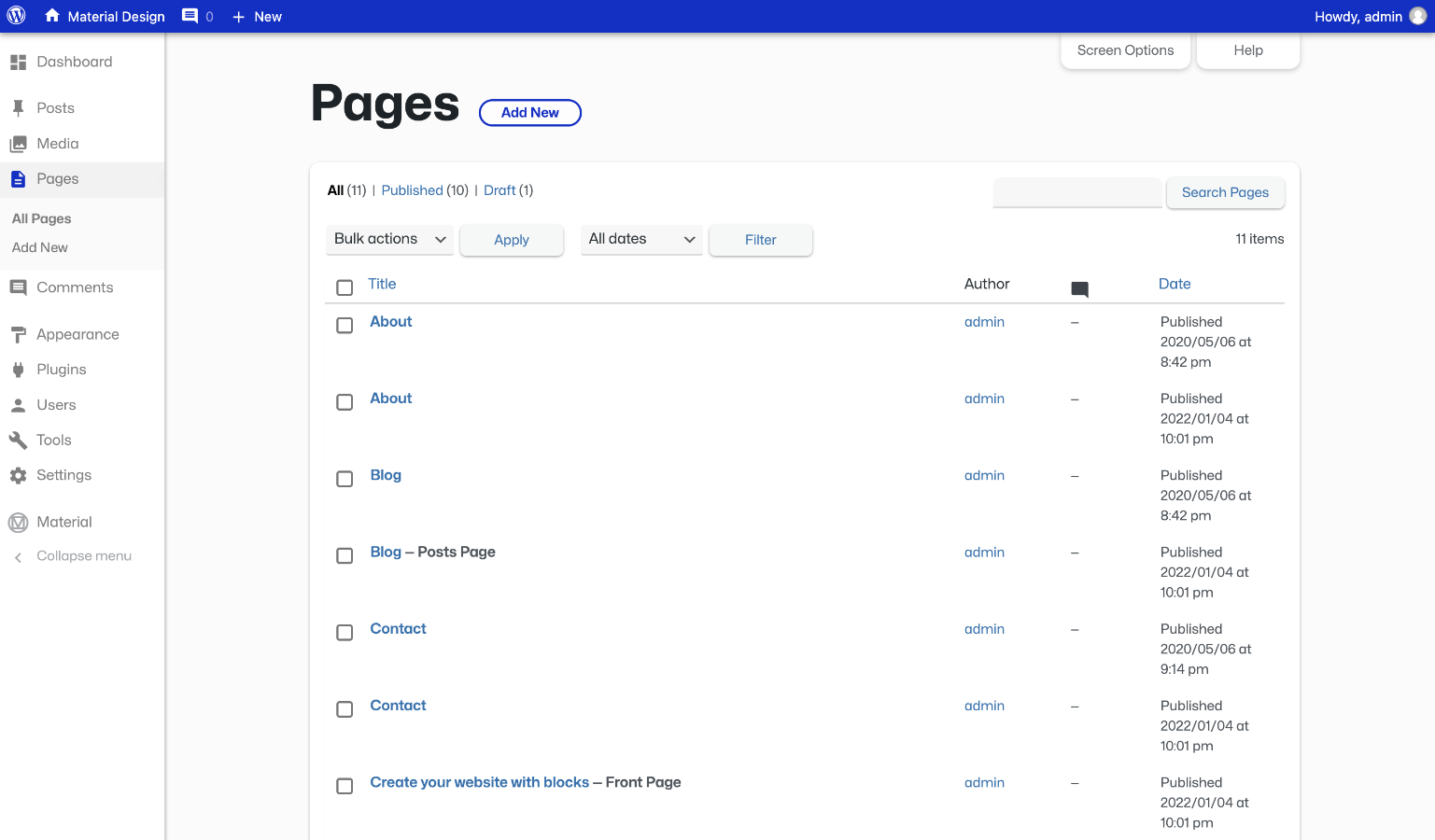
Task: Click the Filter button
Action: point(760,240)
